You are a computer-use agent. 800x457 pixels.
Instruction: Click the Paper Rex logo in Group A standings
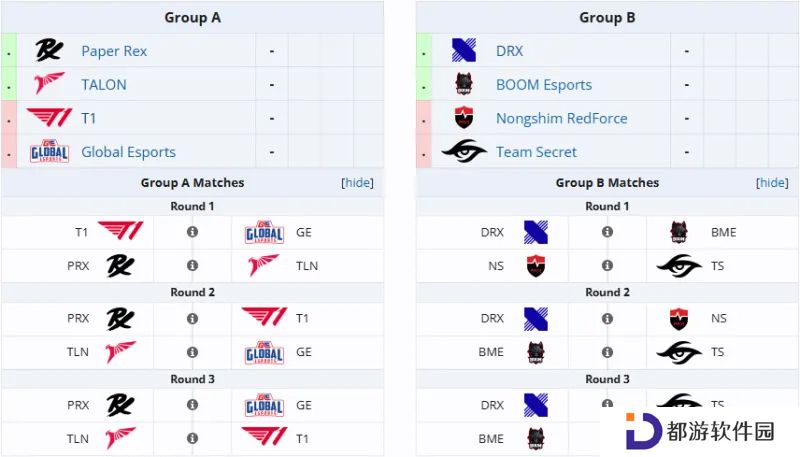[x=49, y=50]
